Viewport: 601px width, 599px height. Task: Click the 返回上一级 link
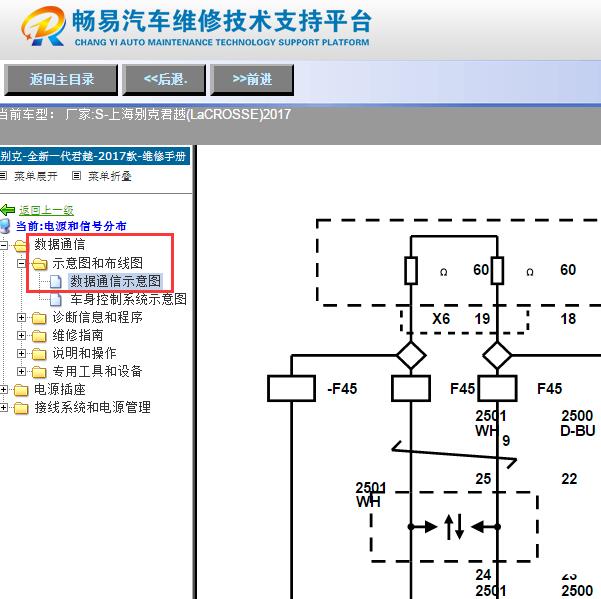click(46, 210)
